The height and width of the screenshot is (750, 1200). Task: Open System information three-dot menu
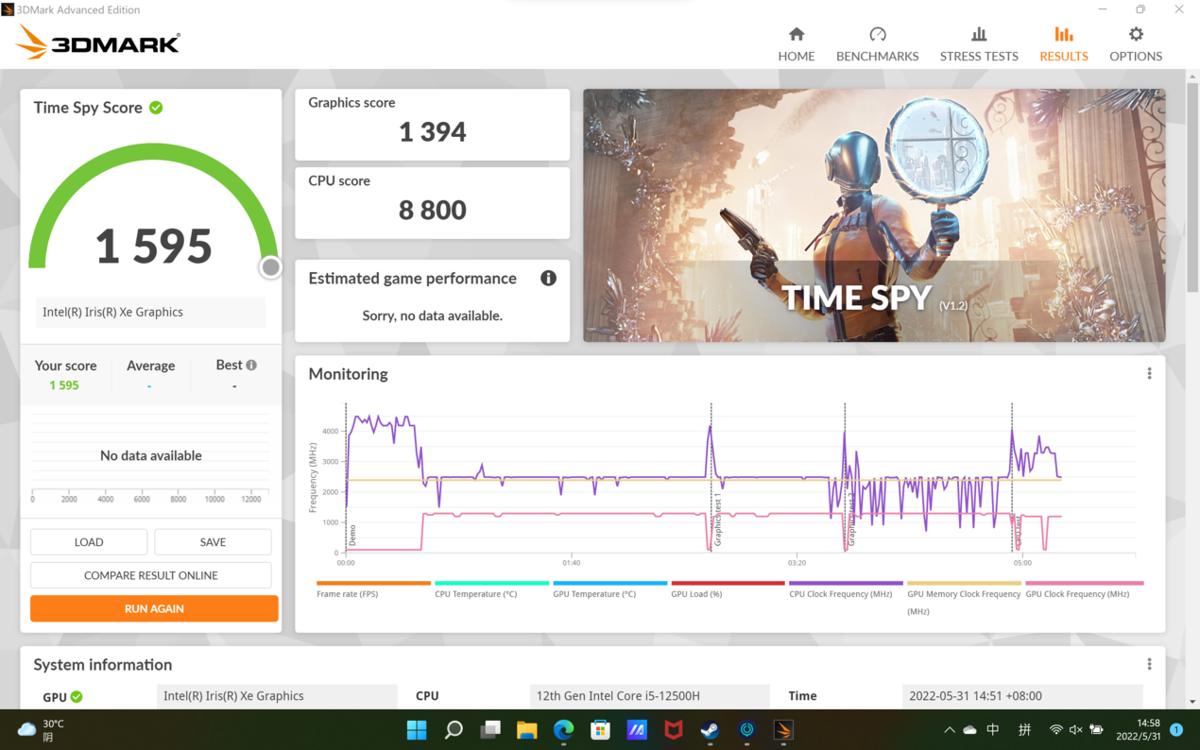pyautogui.click(x=1149, y=665)
